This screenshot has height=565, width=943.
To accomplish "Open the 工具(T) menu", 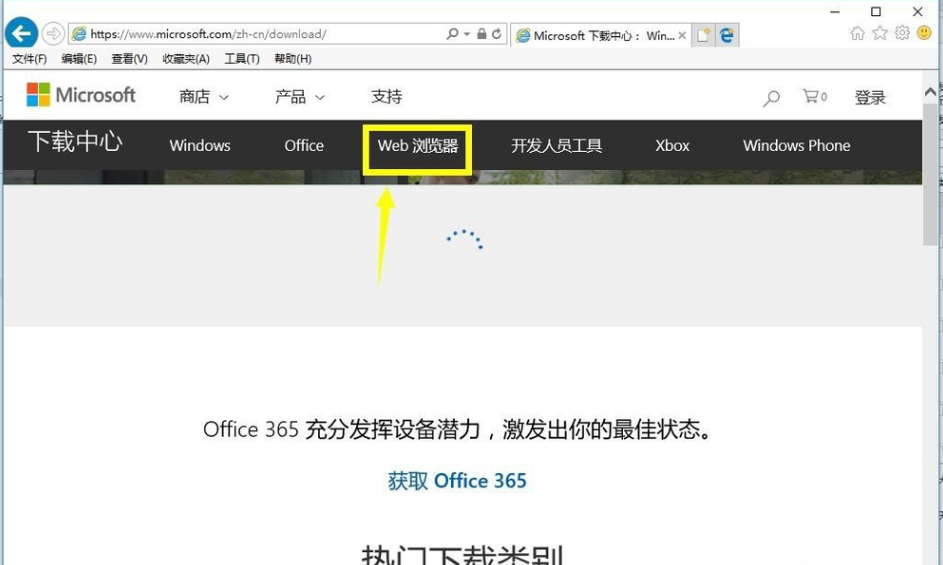I will coord(241,59).
